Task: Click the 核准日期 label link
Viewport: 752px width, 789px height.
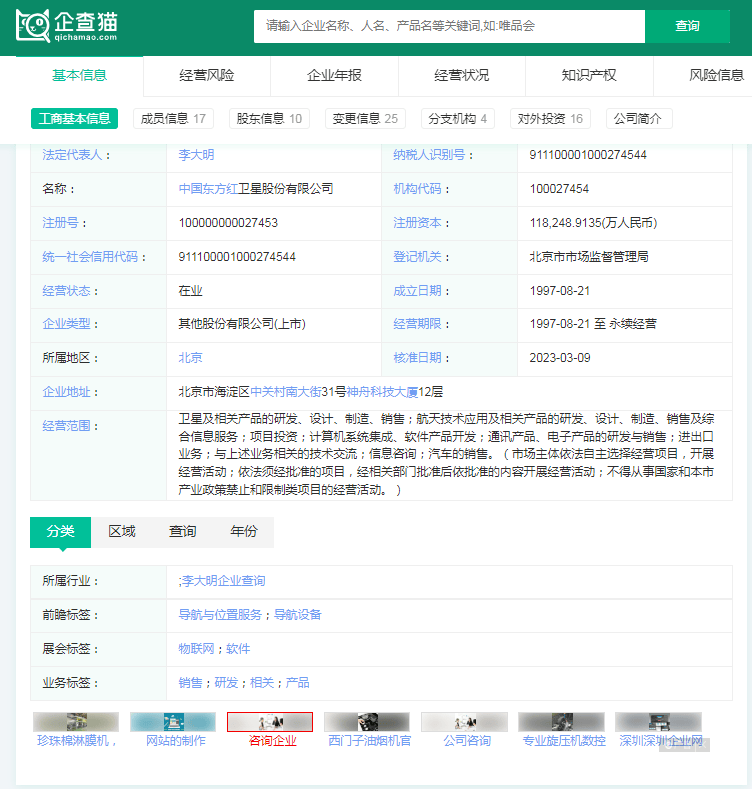Action: pyautogui.click(x=417, y=358)
